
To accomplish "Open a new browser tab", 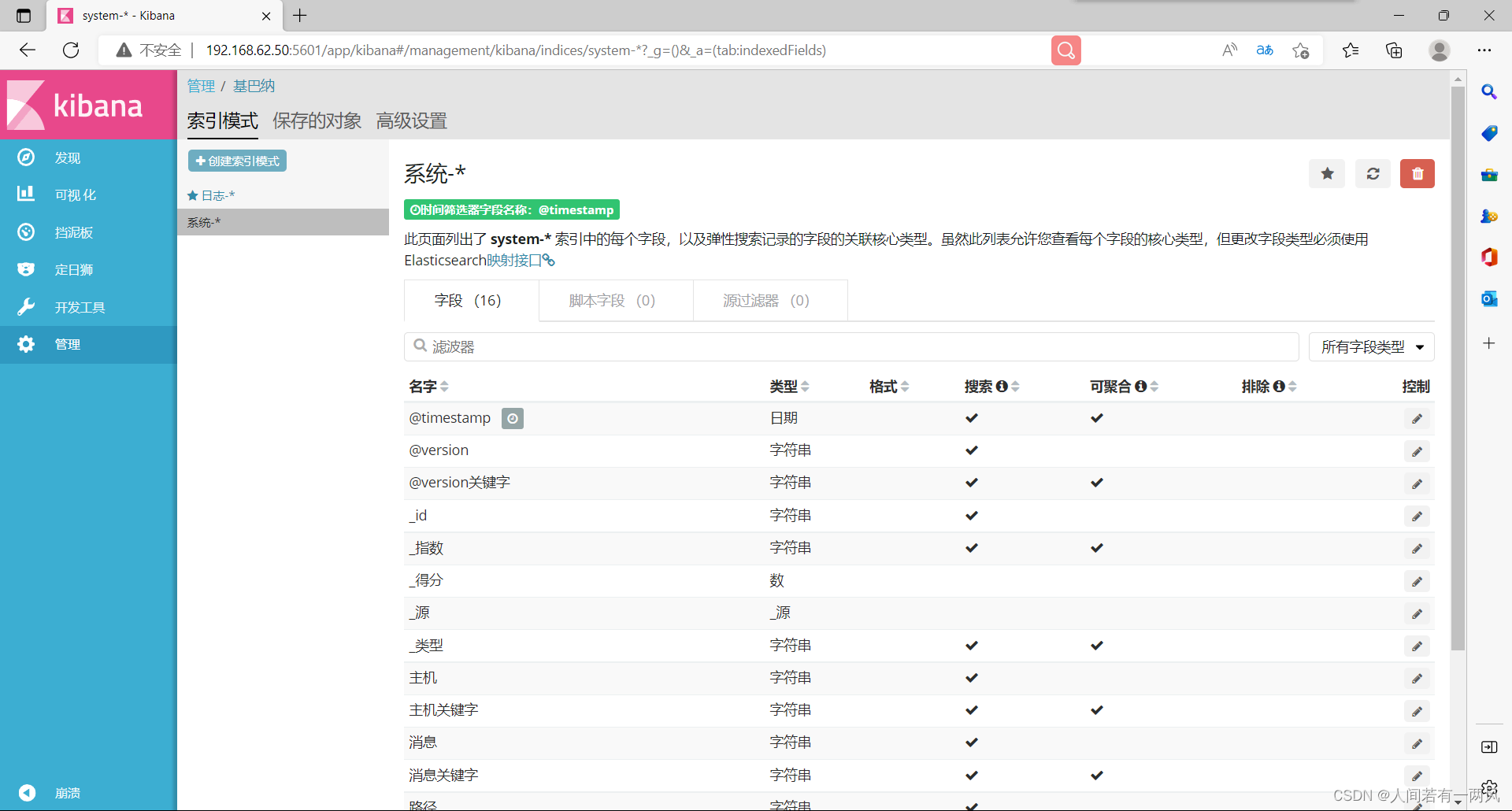I will coord(300,15).
